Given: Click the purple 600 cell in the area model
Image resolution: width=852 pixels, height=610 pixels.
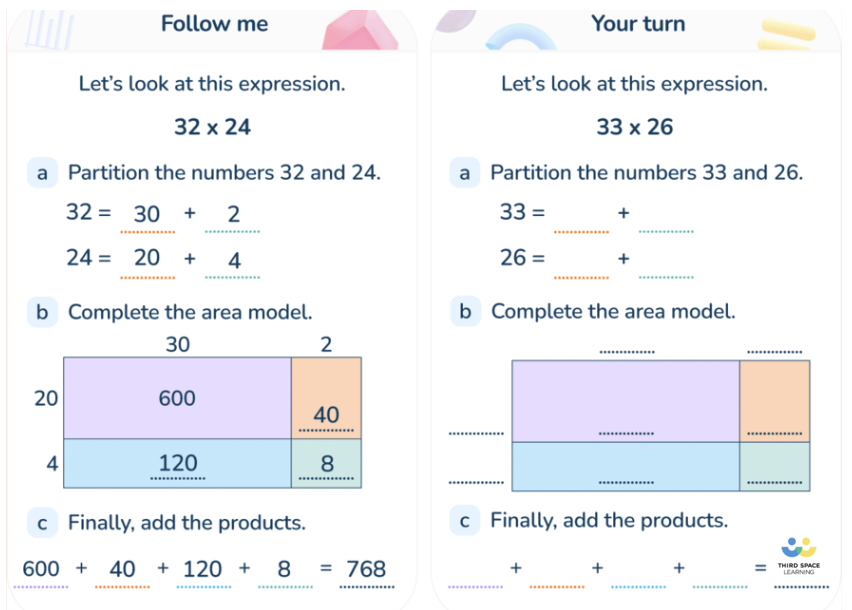Looking at the screenshot, I should pos(177,398).
